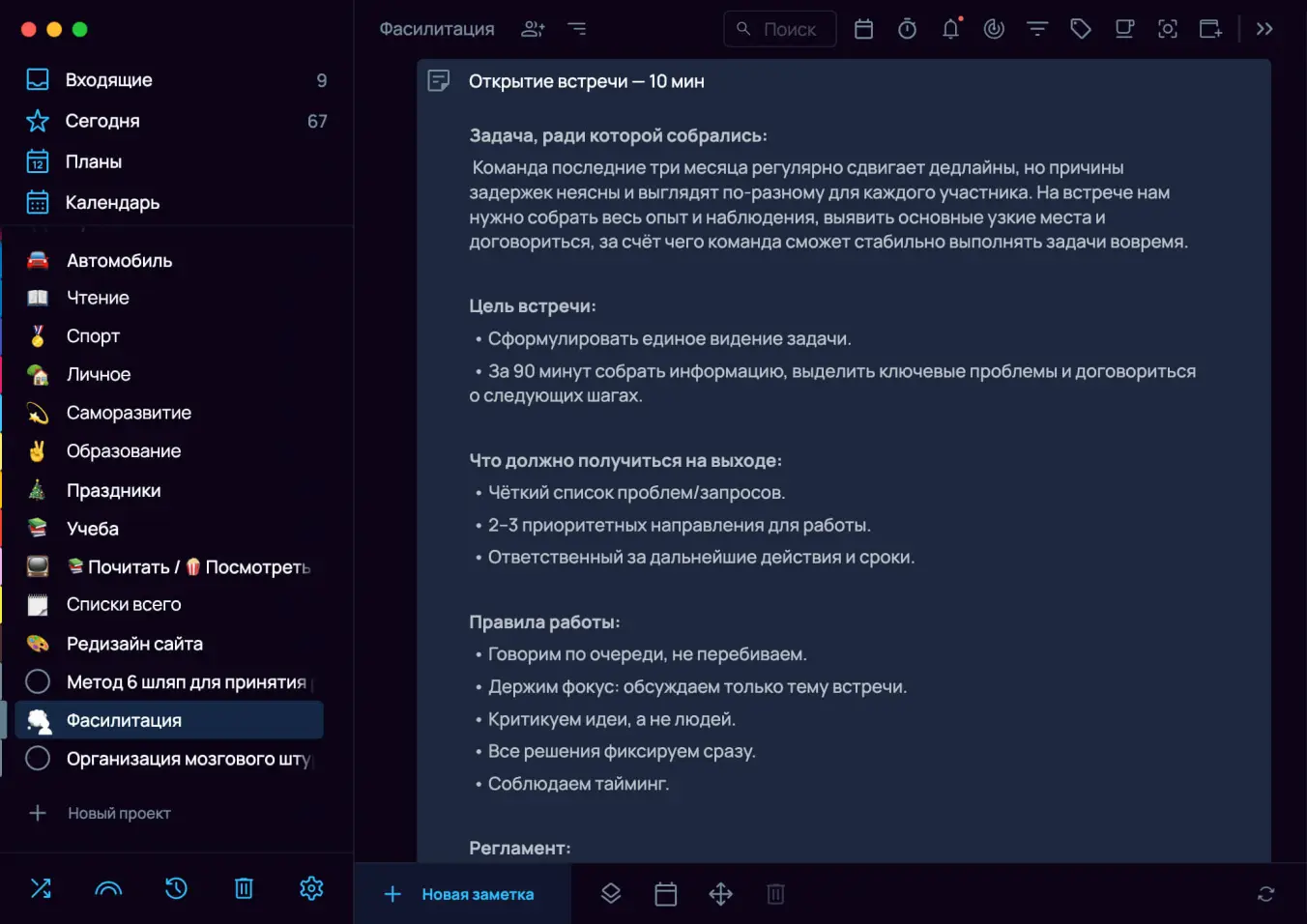1307x924 pixels.
Task: Click the calendar icon in the top toolbar
Action: 863,29
